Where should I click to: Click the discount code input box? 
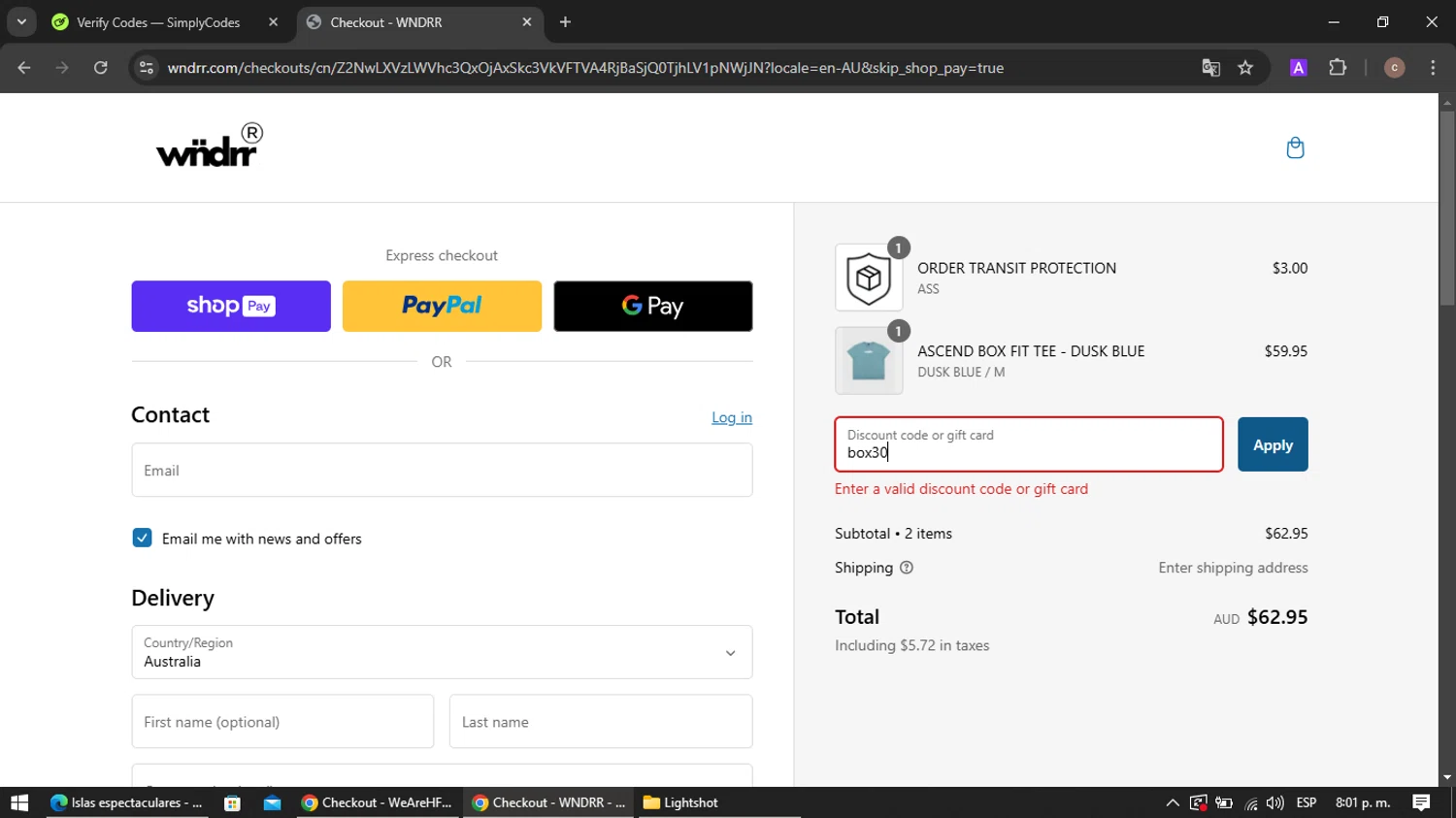coord(1029,444)
